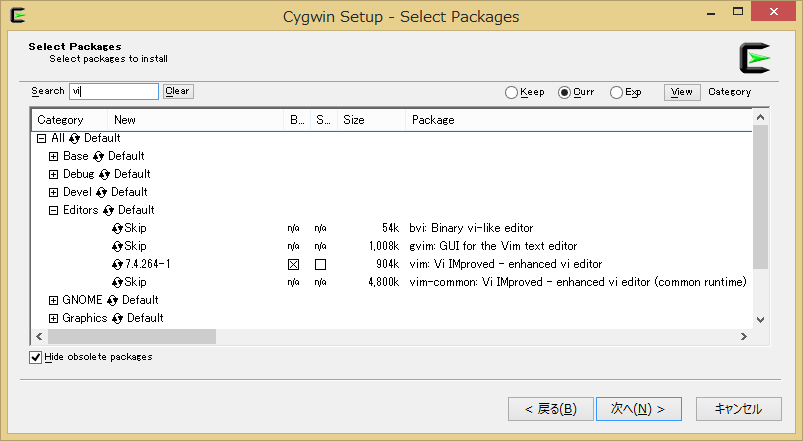
Task: Uncheck Hide obsolete packages
Action: tap(35, 357)
